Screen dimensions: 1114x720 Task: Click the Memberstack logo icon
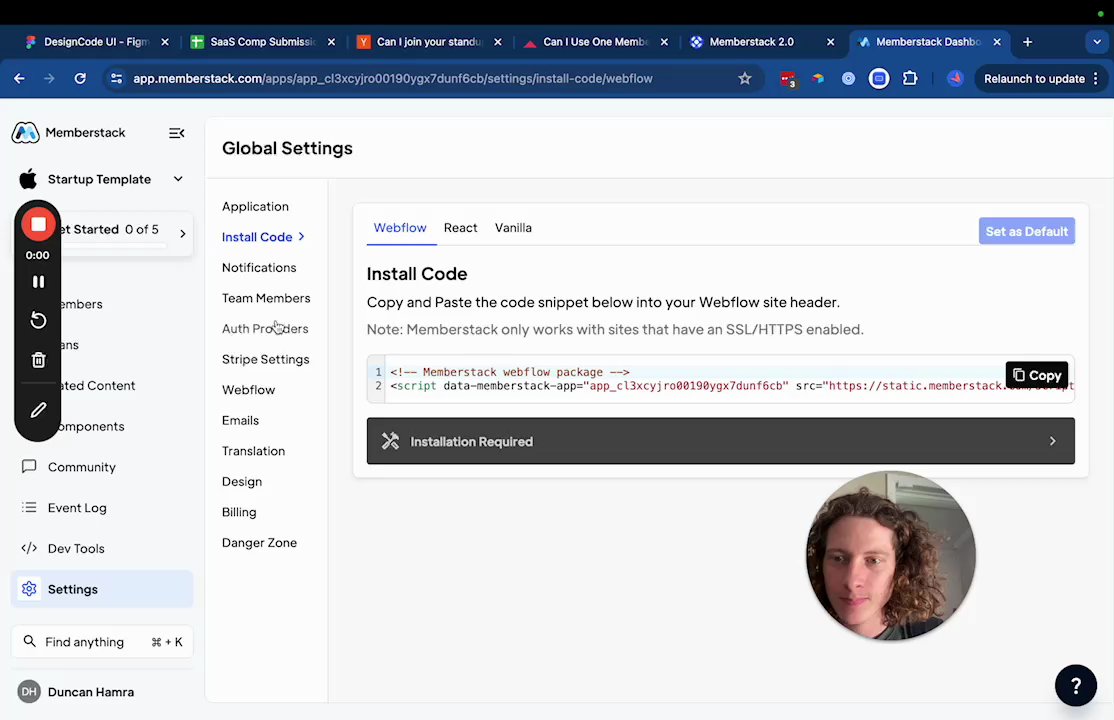tap(26, 133)
